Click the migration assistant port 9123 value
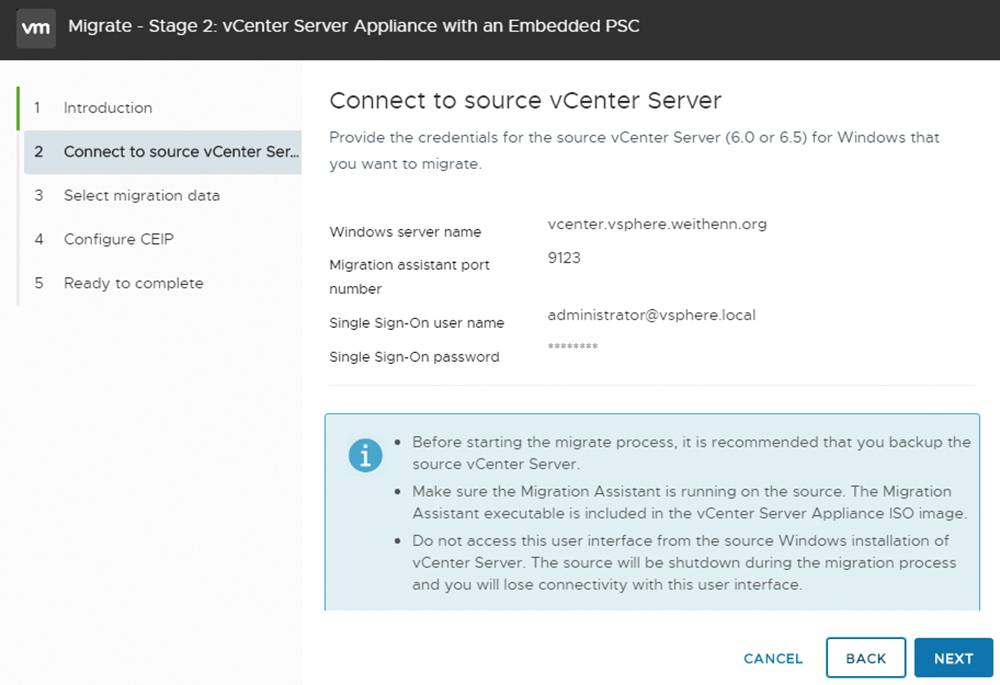This screenshot has height=685, width=1000. [x=564, y=258]
